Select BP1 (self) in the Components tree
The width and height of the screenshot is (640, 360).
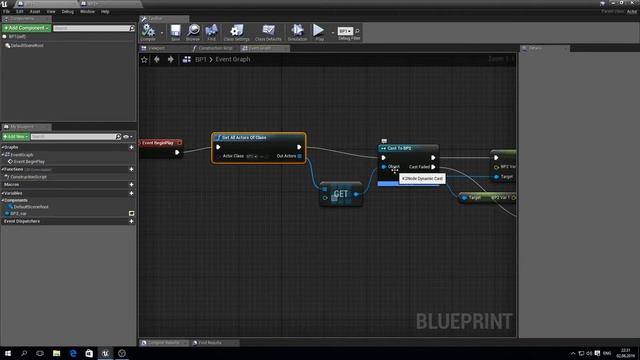[17, 37]
